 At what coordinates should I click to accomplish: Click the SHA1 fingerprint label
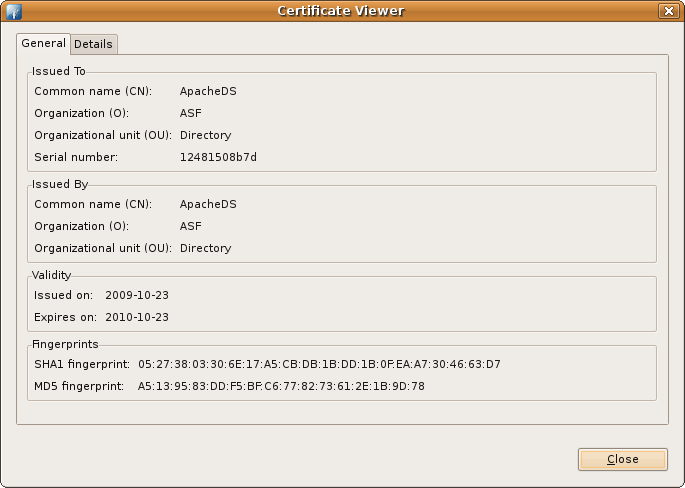tap(82, 364)
